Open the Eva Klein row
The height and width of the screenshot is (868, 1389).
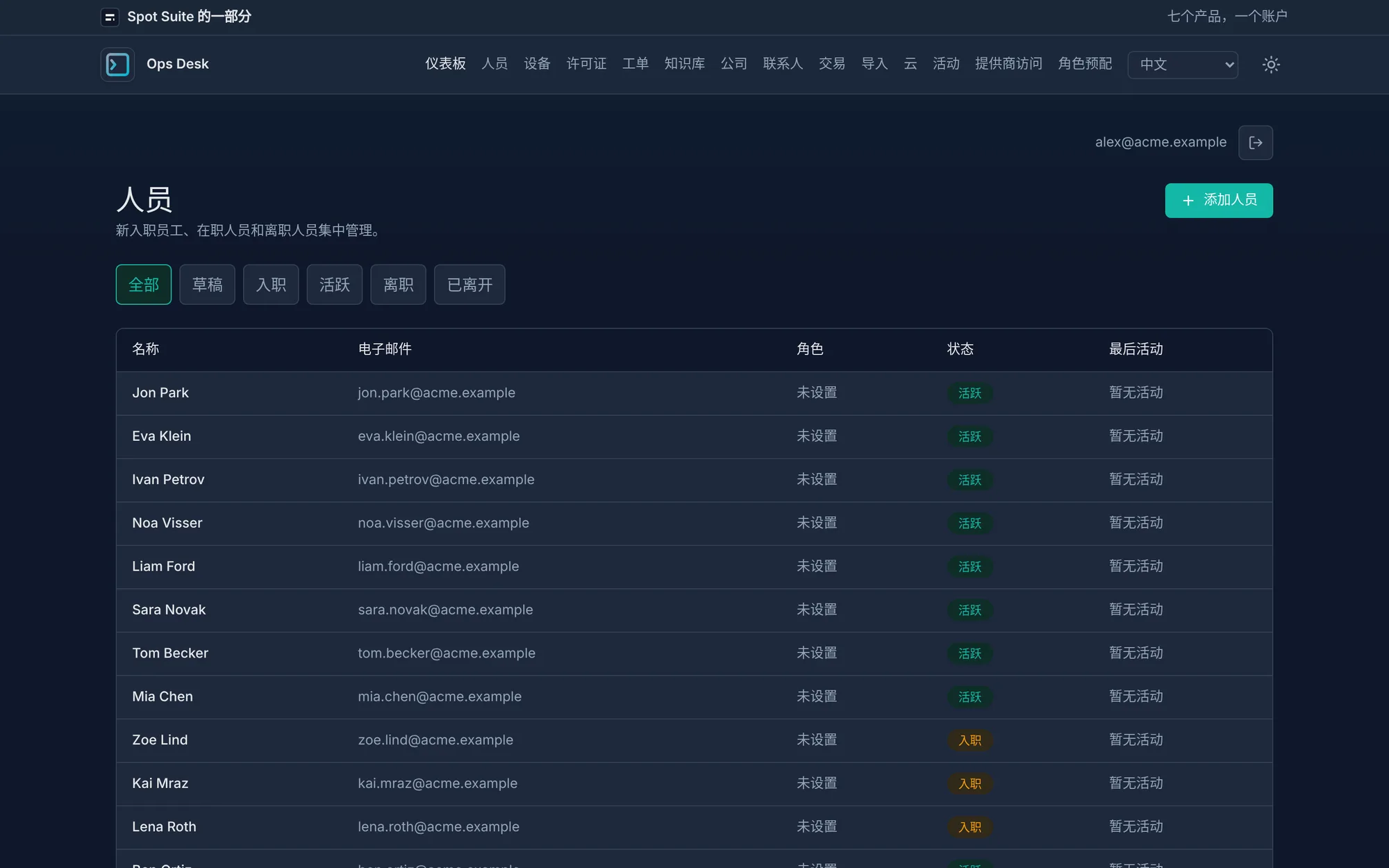pos(694,437)
